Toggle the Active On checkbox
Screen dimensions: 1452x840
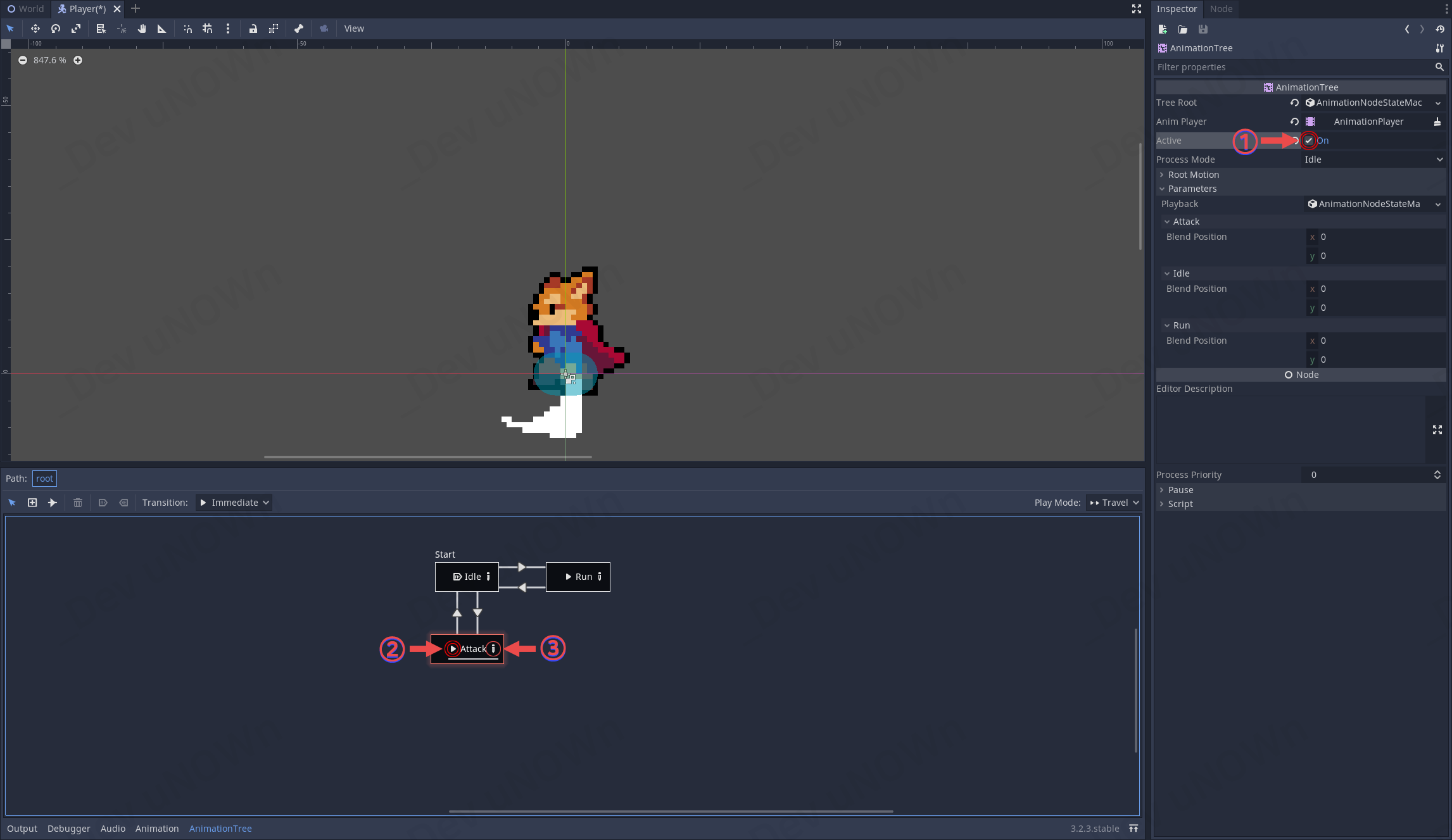(x=1309, y=141)
